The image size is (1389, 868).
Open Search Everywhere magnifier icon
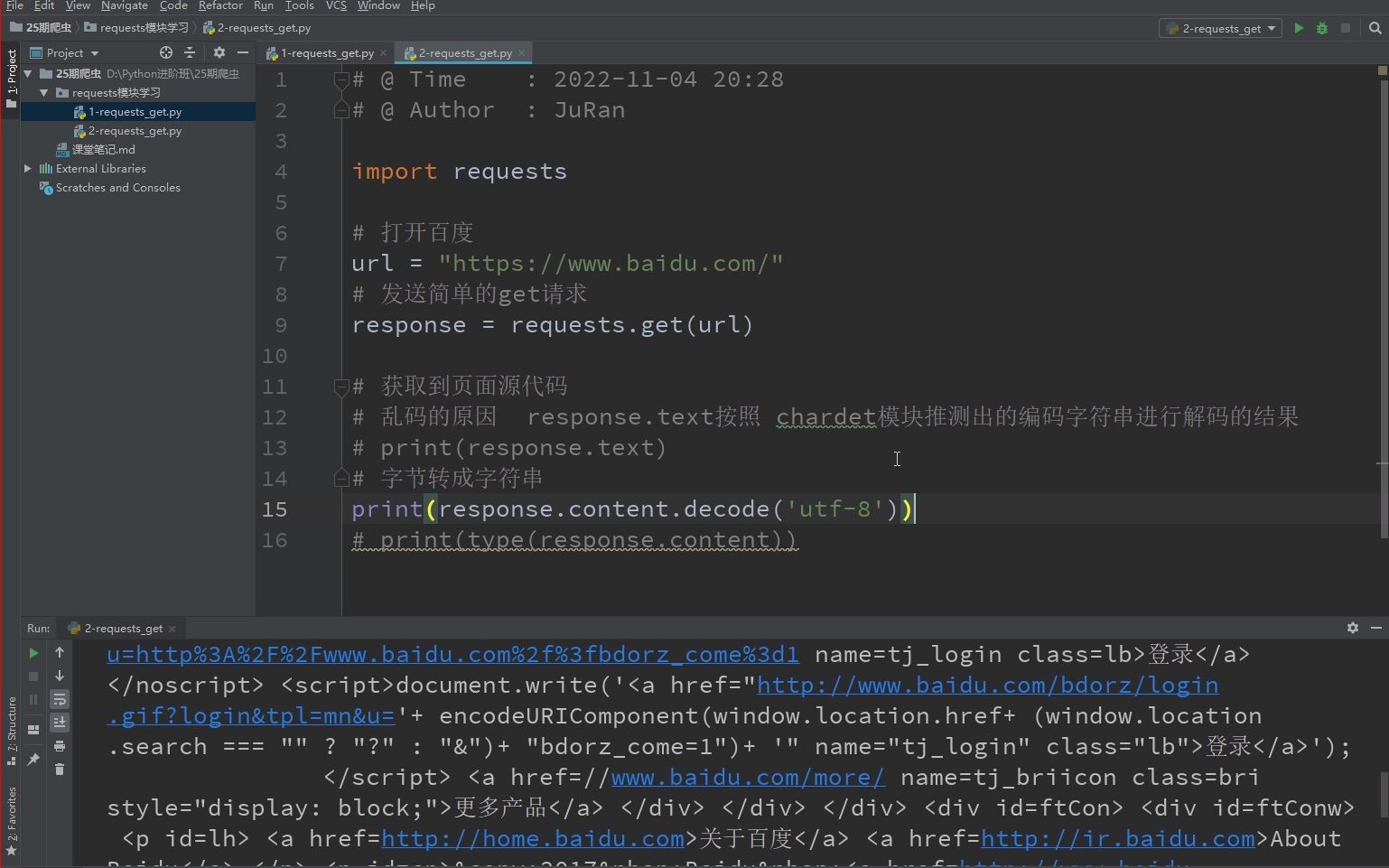[x=1375, y=28]
